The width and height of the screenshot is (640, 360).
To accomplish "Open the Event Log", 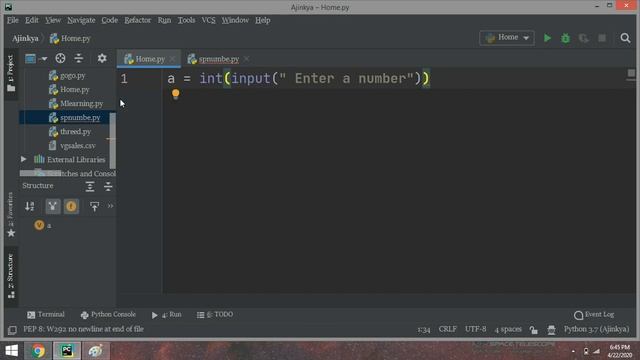I will point(594,314).
